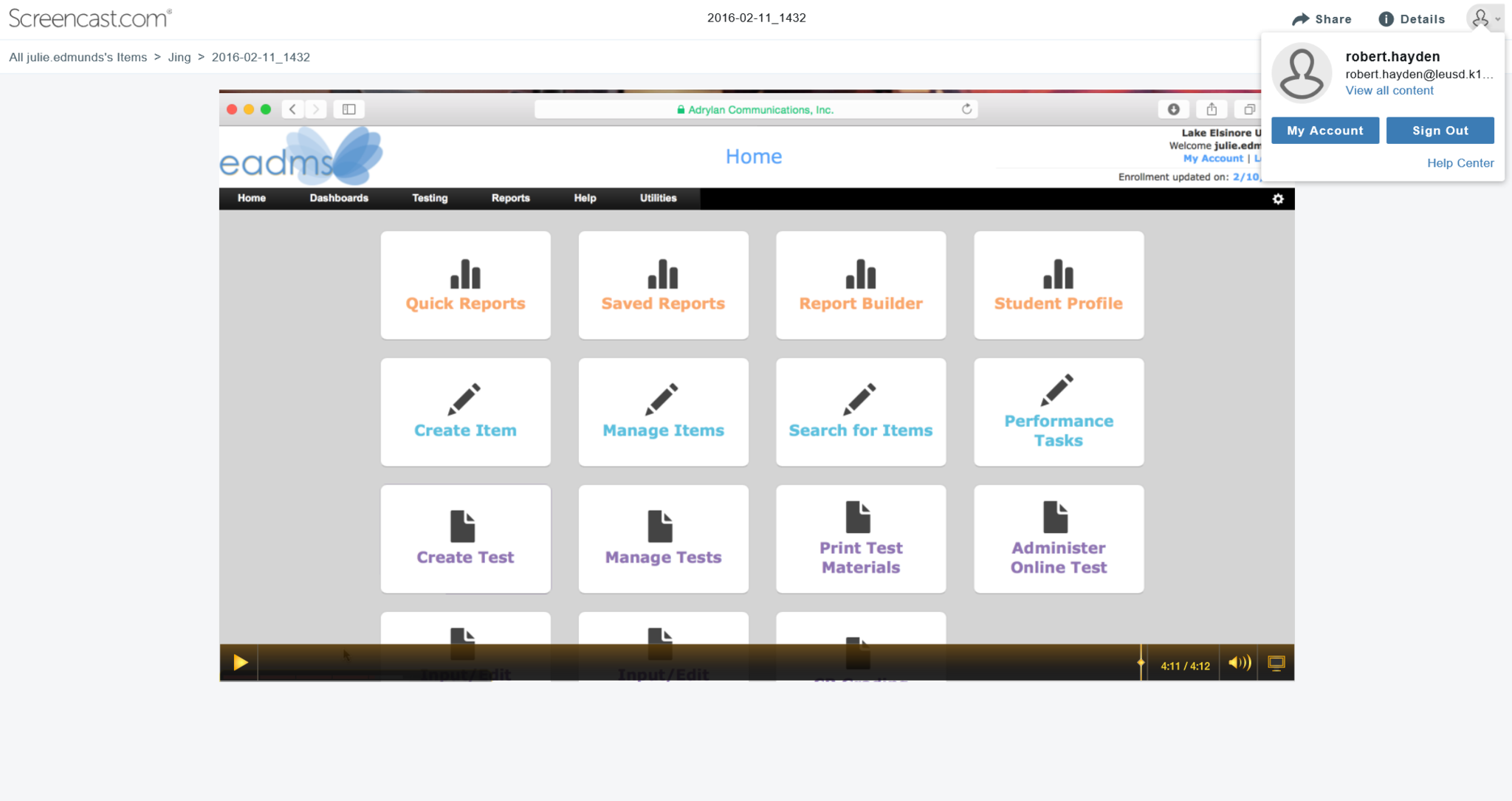
Task: Open the Details info icon
Action: click(1386, 19)
